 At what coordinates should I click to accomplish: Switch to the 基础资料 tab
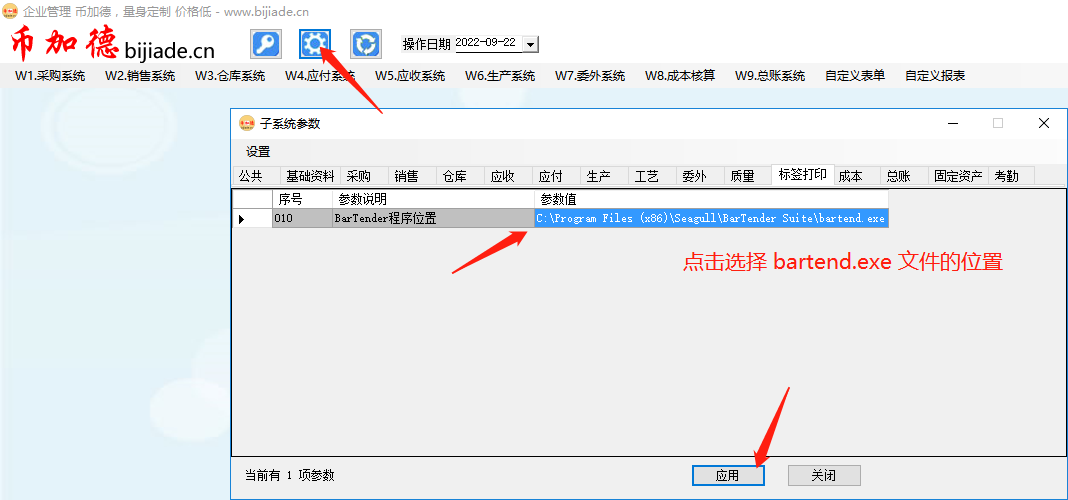pyautogui.click(x=311, y=176)
